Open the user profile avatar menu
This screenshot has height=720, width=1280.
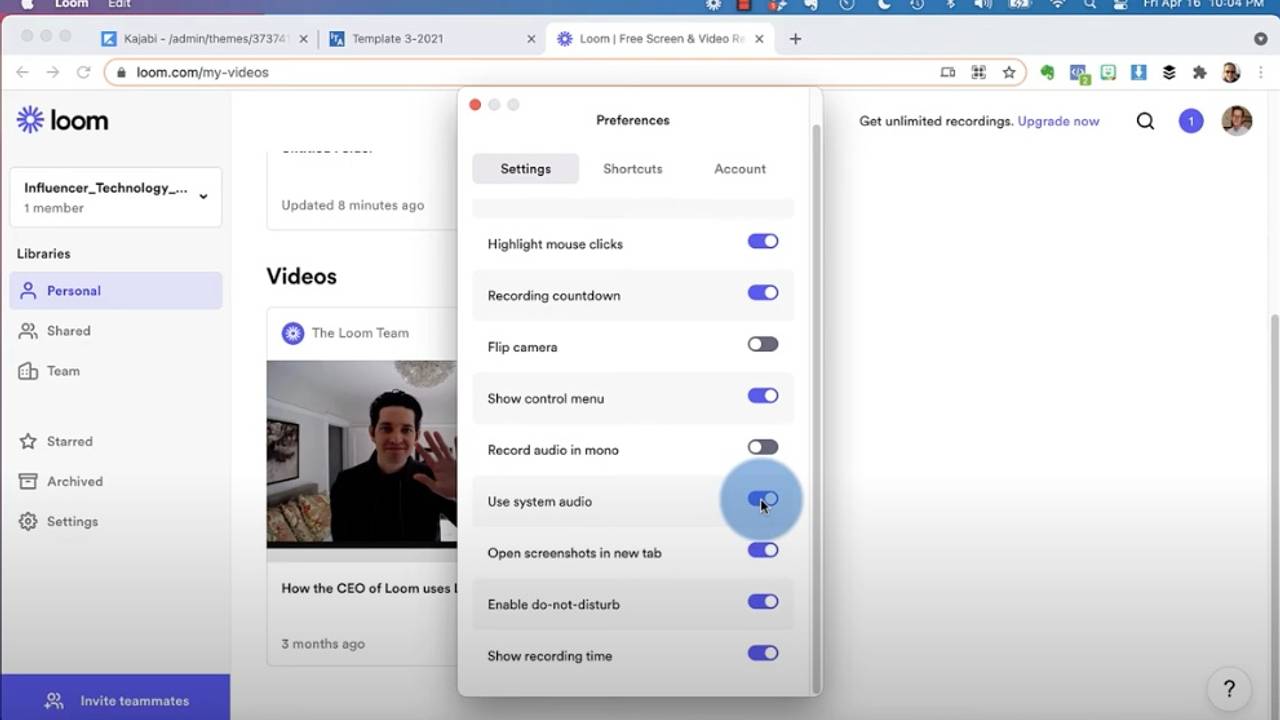tap(1236, 121)
